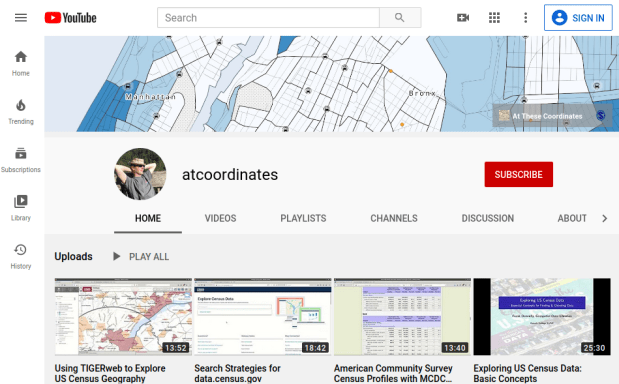This screenshot has width=619, height=384.
Task: Open the three-dot settings menu
Action: (x=525, y=18)
